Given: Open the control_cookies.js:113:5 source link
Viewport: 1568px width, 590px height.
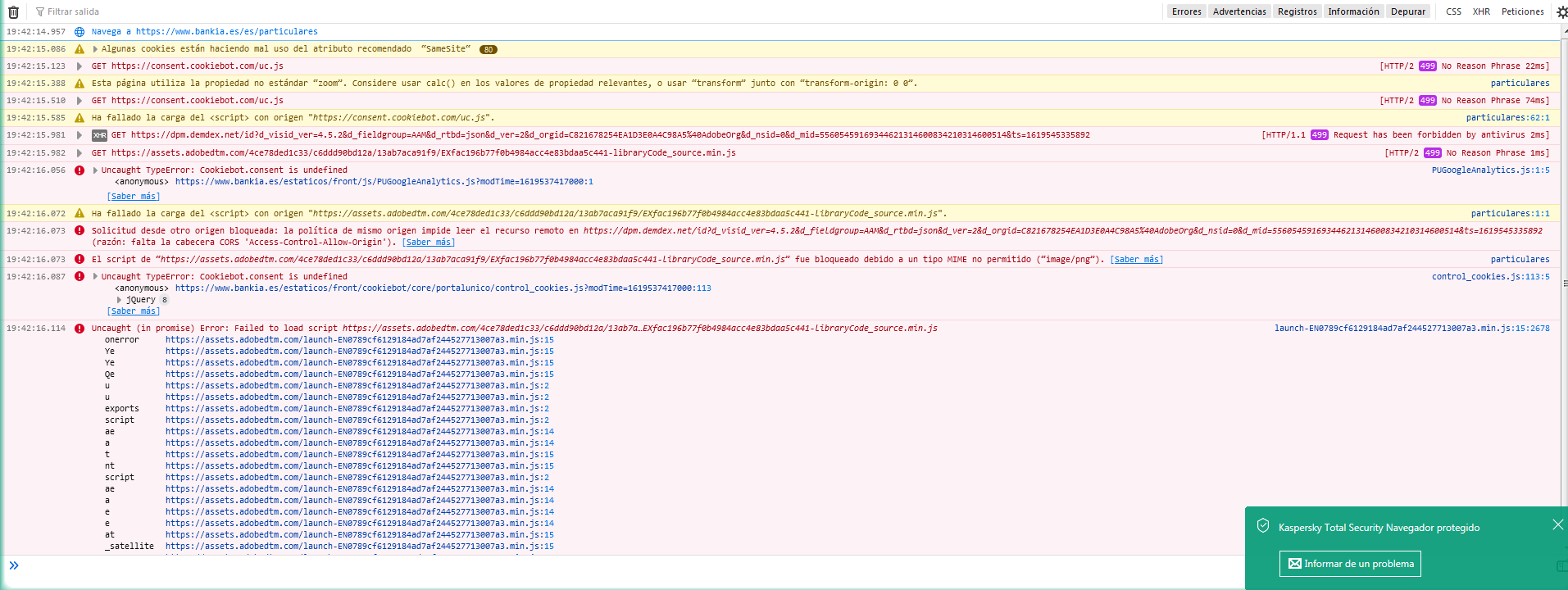Looking at the screenshot, I should pyautogui.click(x=1490, y=277).
